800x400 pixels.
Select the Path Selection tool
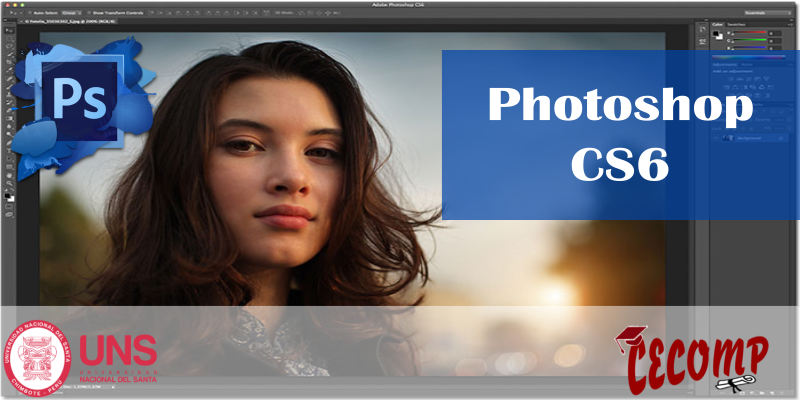pos(9,158)
